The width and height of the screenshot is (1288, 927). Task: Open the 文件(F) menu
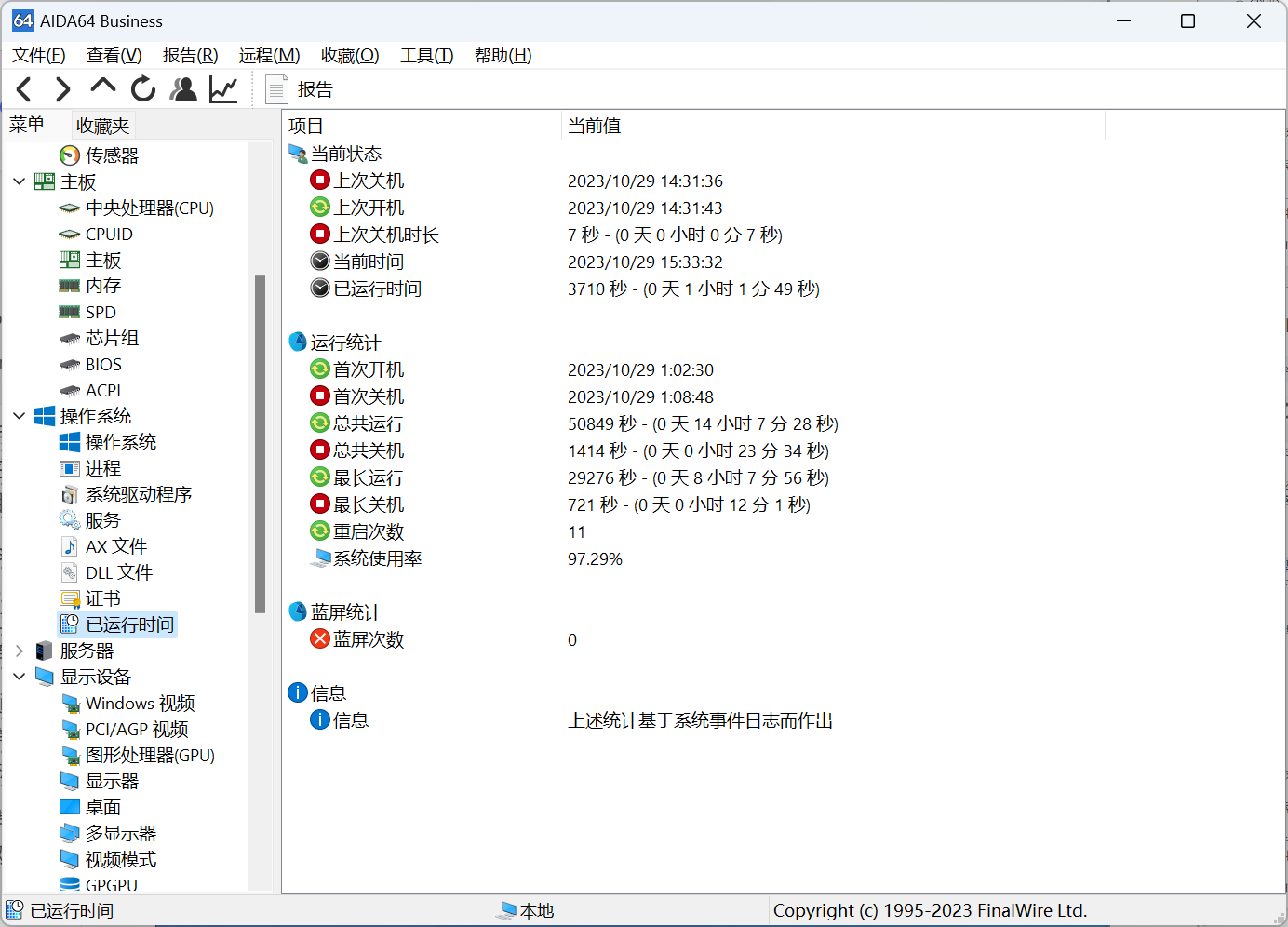39,56
